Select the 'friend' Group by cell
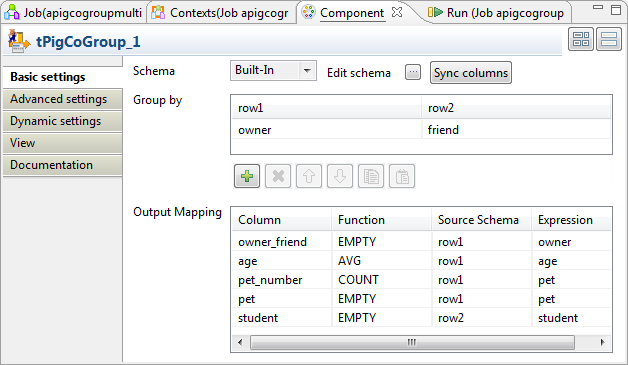Image resolution: width=628 pixels, height=365 pixels. pos(516,130)
